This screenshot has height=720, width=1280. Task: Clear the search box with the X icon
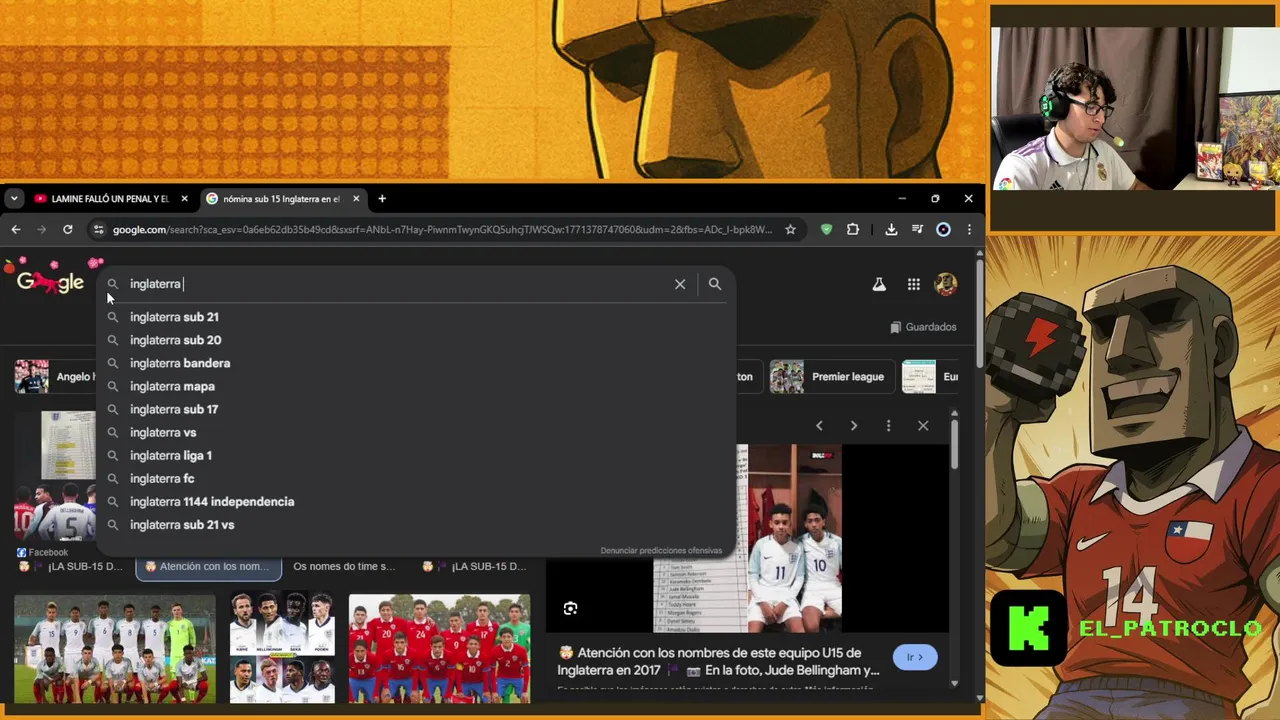(680, 284)
